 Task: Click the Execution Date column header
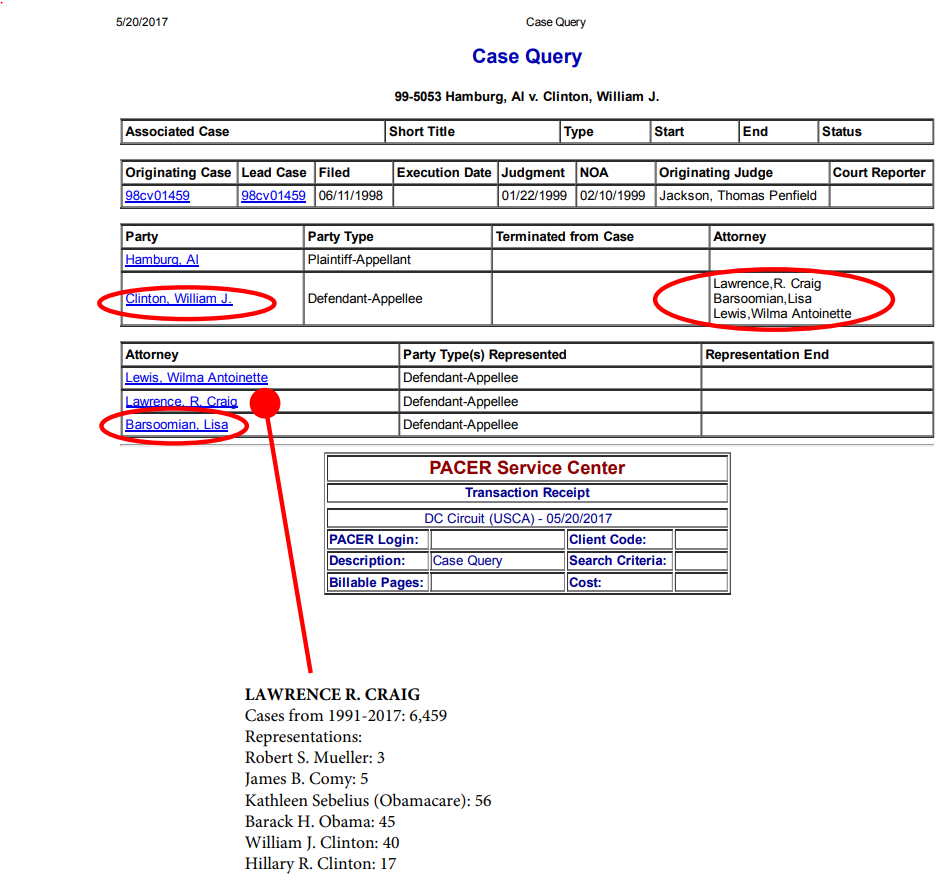pos(444,172)
